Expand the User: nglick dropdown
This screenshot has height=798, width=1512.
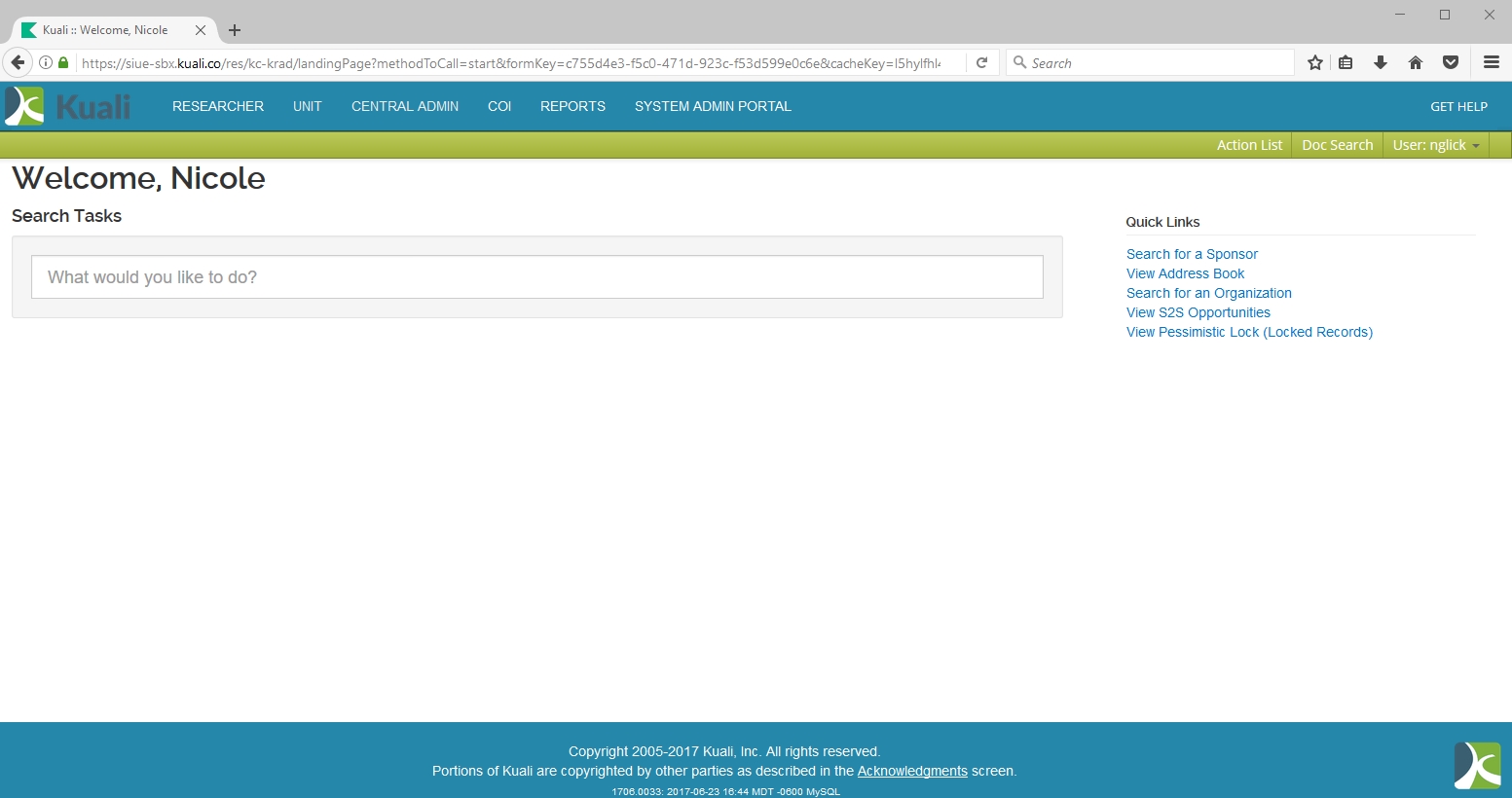[x=1435, y=145]
